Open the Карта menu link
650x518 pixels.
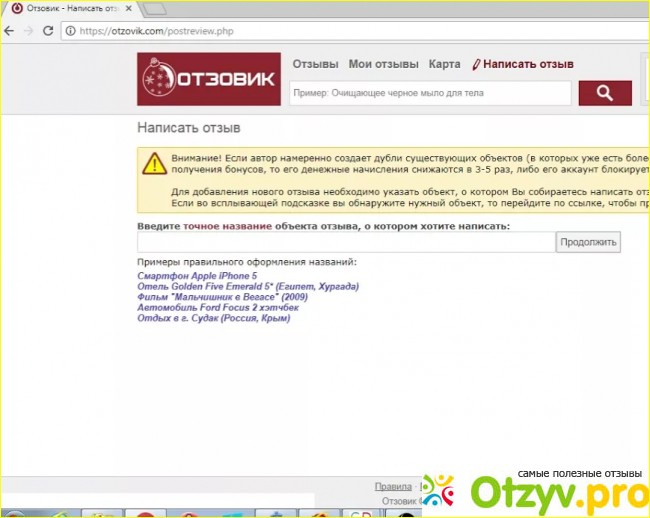[x=444, y=65]
